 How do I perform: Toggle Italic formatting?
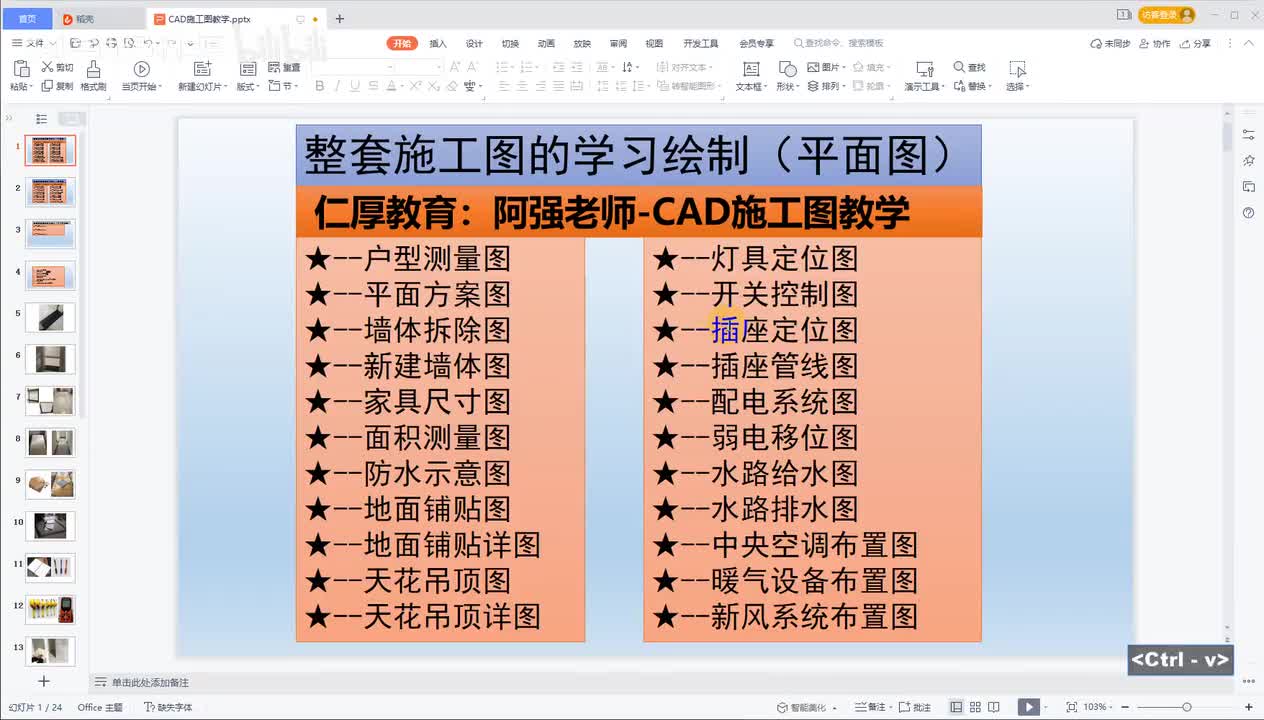[x=336, y=86]
